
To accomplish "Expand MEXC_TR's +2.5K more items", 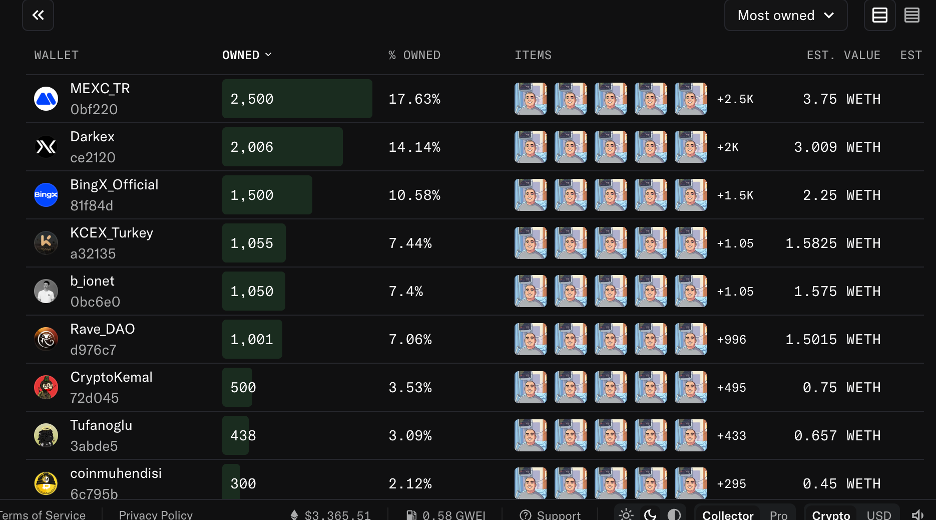I will [735, 99].
